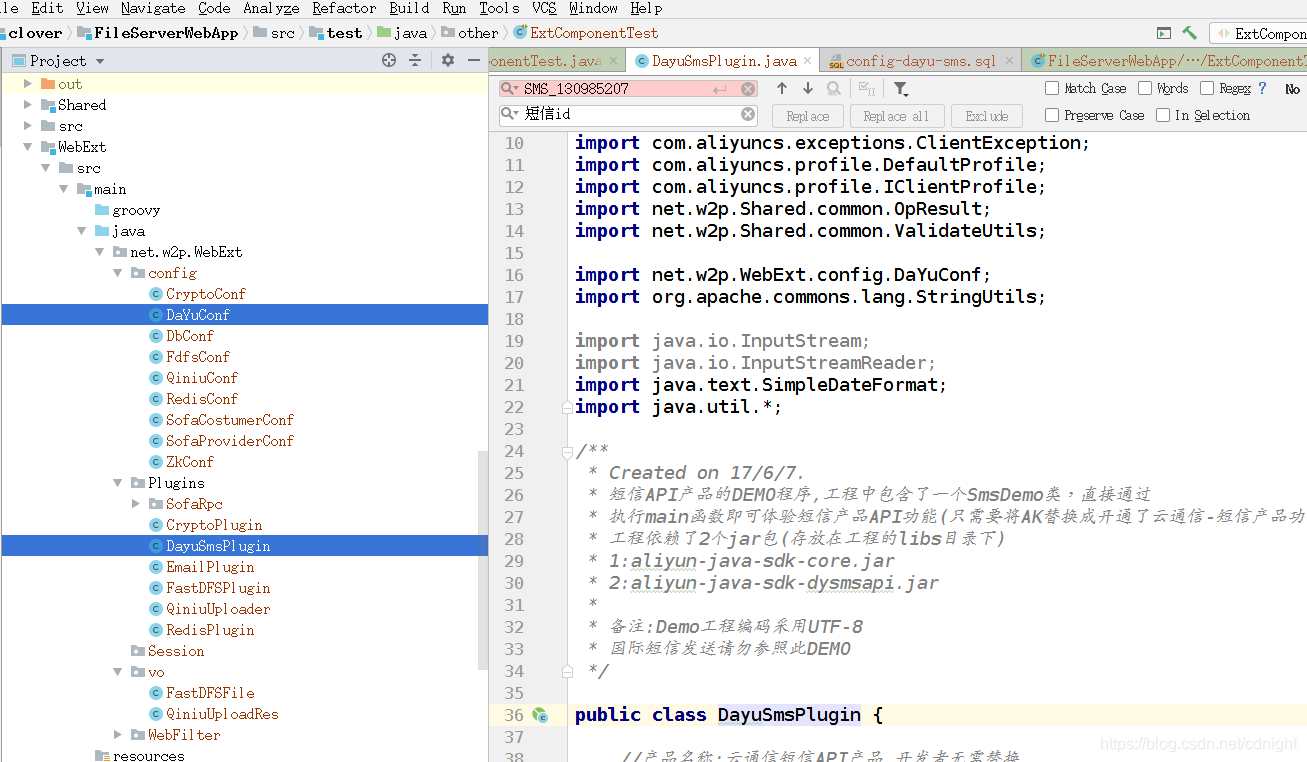Click the Replace button

807,116
